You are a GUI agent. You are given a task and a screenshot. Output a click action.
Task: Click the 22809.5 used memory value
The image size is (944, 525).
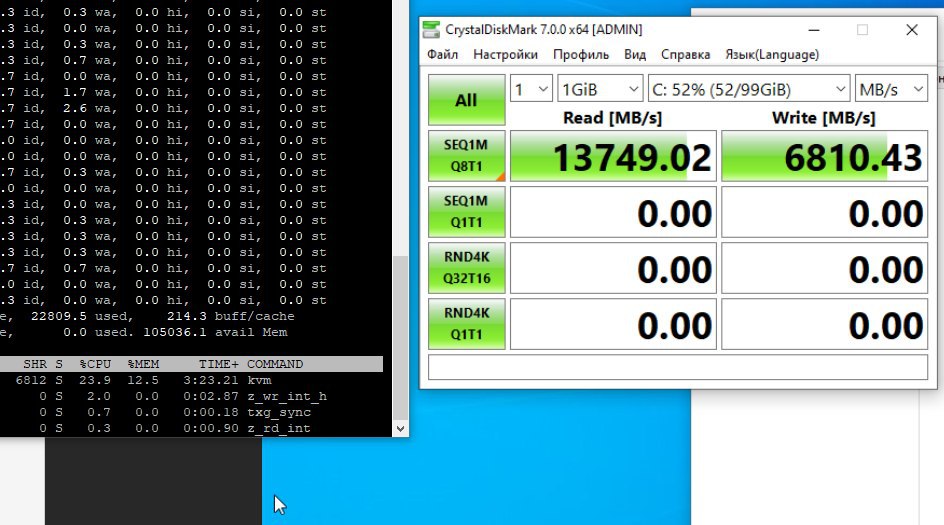58,316
